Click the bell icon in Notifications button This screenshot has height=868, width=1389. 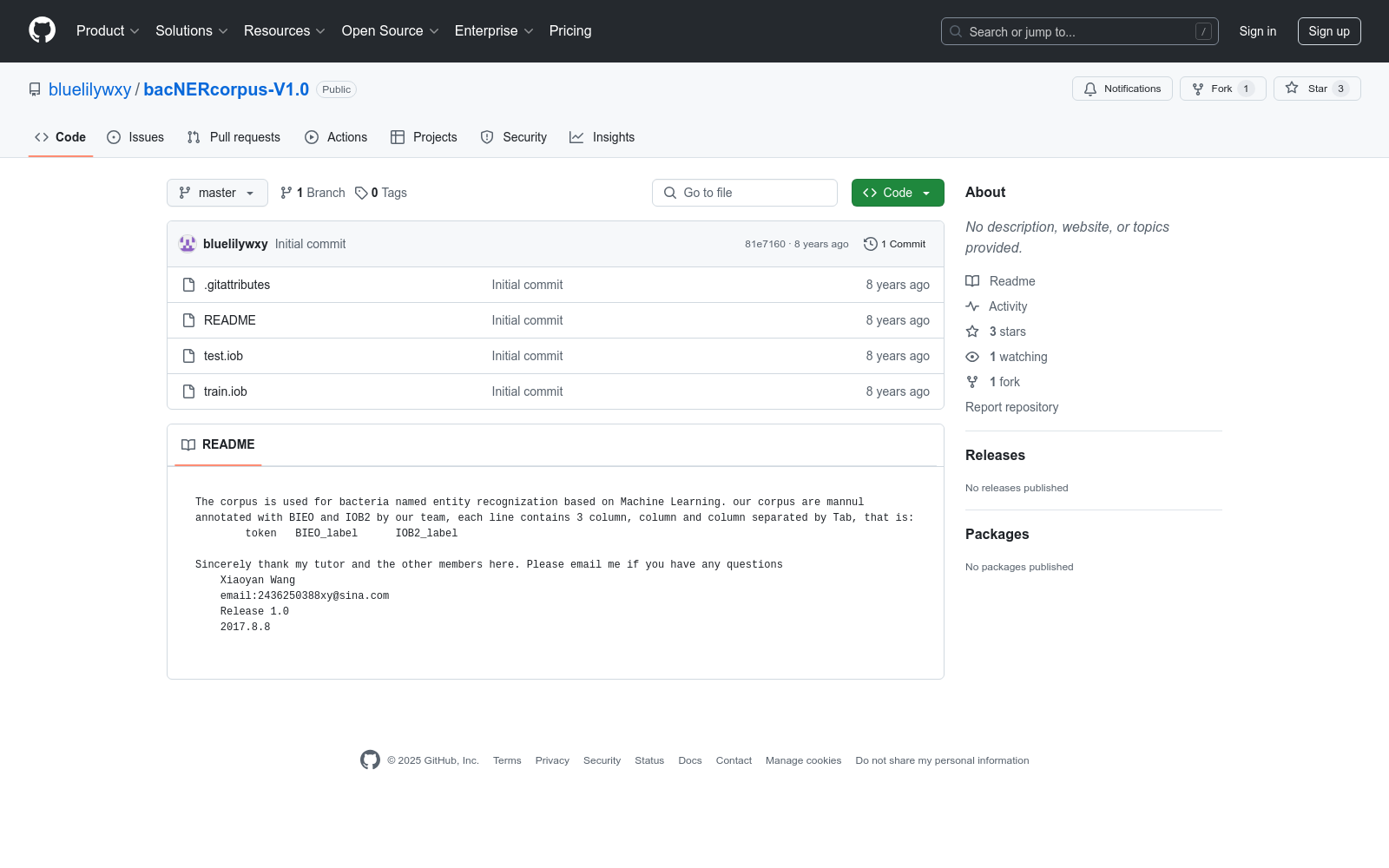point(1090,89)
